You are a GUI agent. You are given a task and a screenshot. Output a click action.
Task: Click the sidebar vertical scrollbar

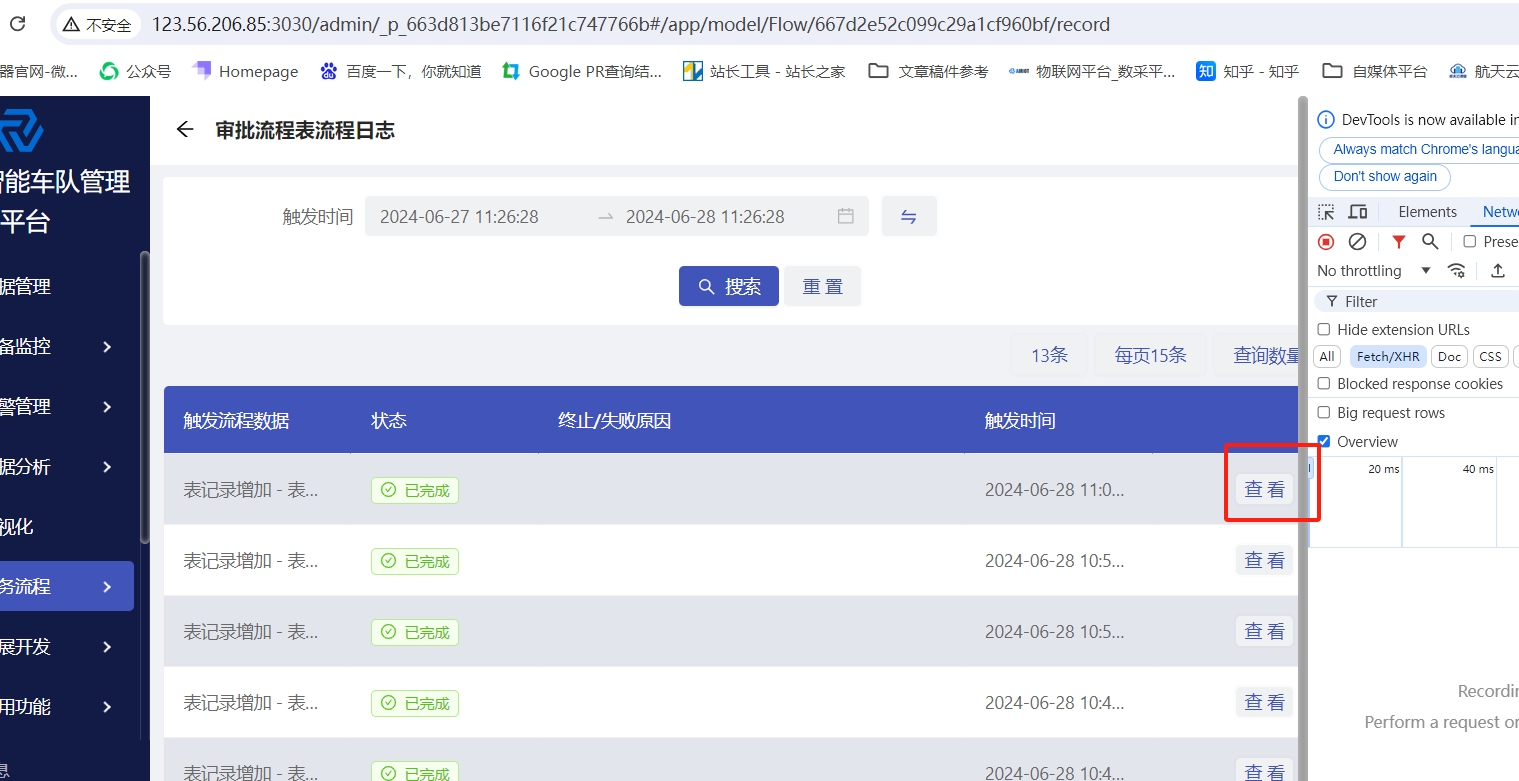pyautogui.click(x=144, y=400)
